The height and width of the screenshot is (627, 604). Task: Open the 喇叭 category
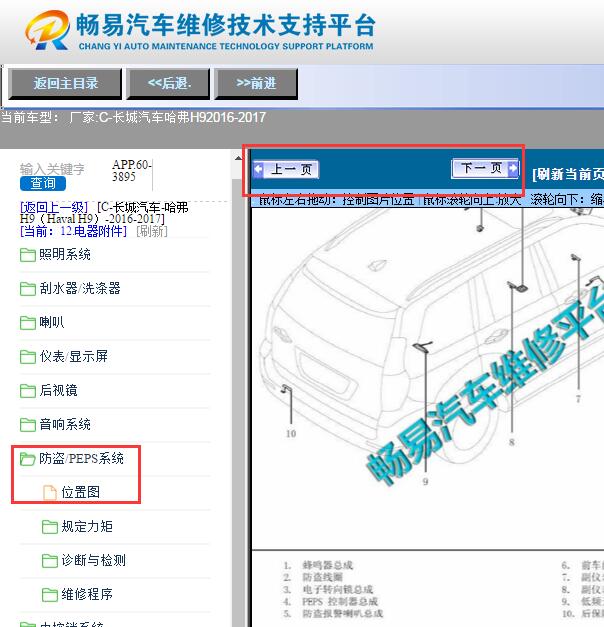[52, 323]
